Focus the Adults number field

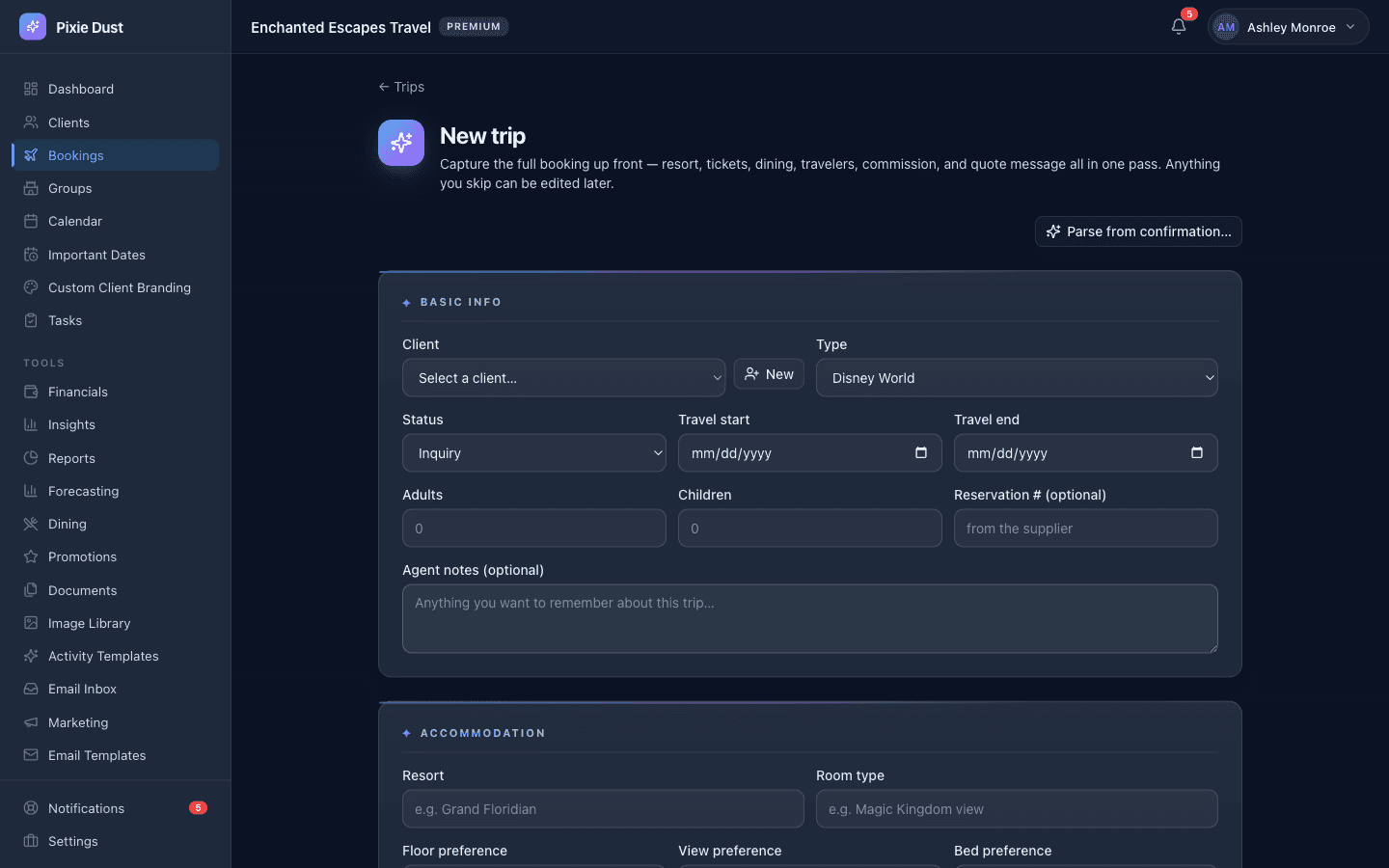click(534, 529)
